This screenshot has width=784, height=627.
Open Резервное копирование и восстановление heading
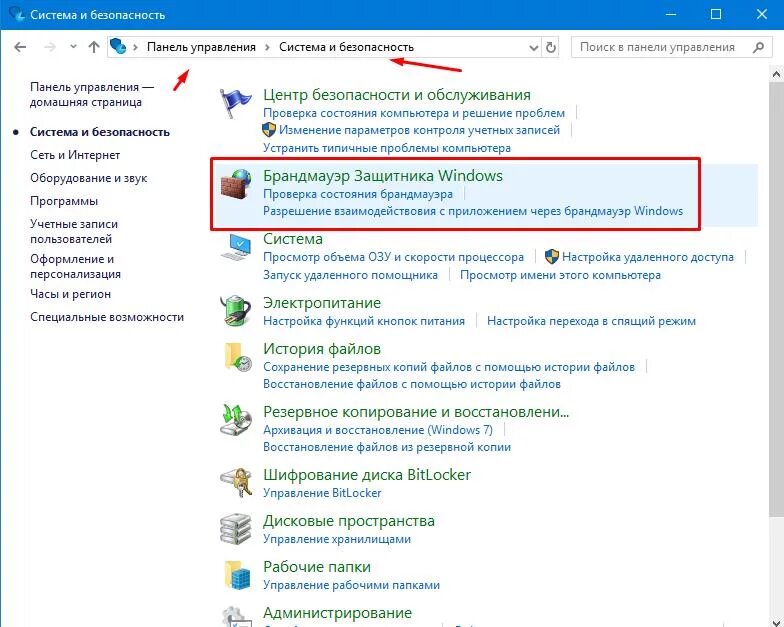[x=416, y=412]
